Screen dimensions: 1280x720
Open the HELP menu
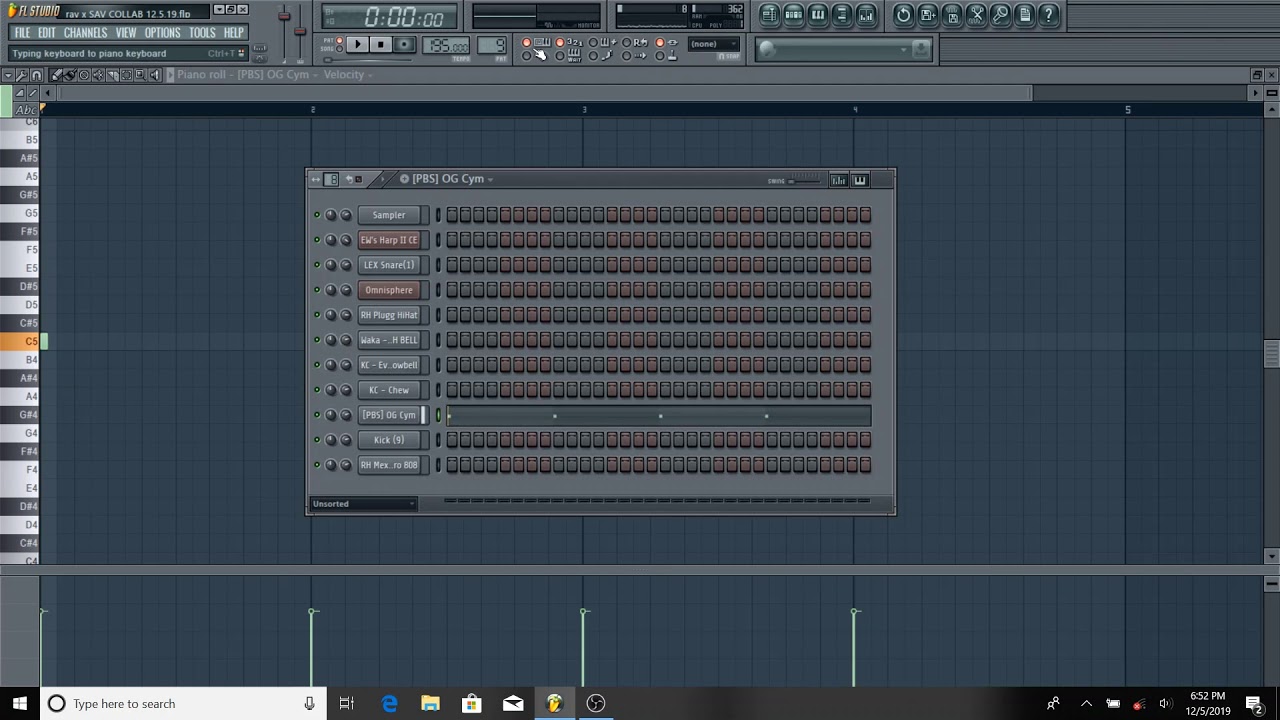[234, 33]
